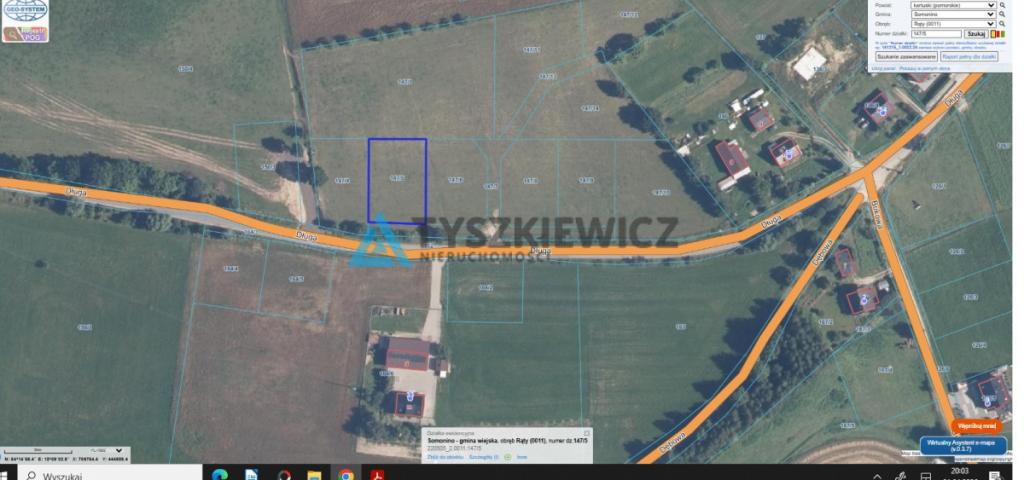The width and height of the screenshot is (1024, 480).
Task: Click the orange Wypróbuj mnie! bubble
Action: point(976,426)
